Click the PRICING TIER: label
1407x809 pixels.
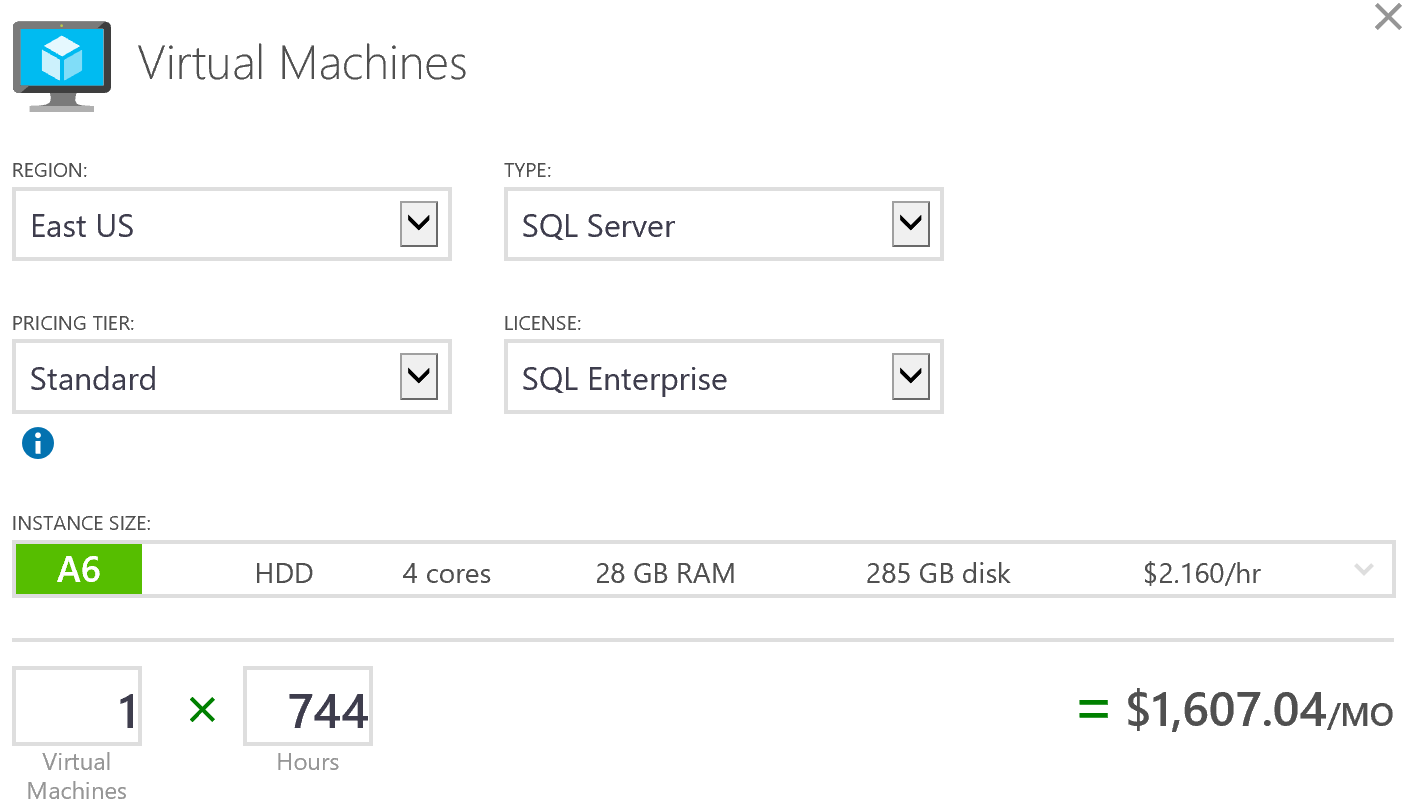coord(73,324)
